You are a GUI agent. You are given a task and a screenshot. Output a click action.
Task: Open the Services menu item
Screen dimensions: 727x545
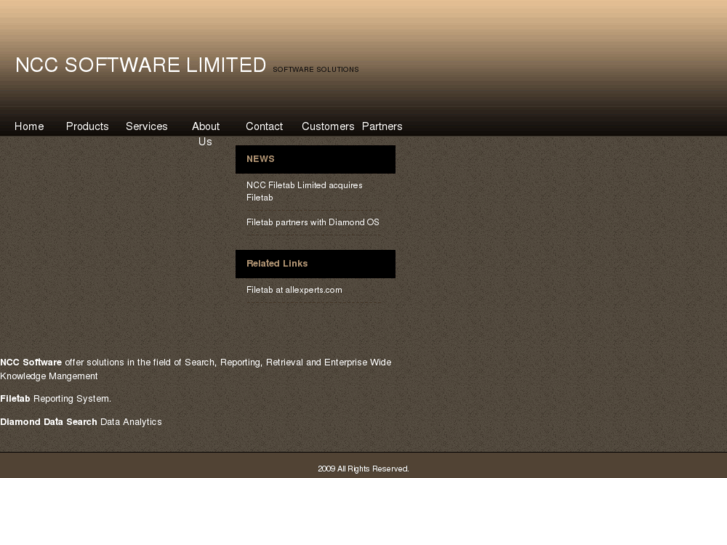pyautogui.click(x=147, y=126)
